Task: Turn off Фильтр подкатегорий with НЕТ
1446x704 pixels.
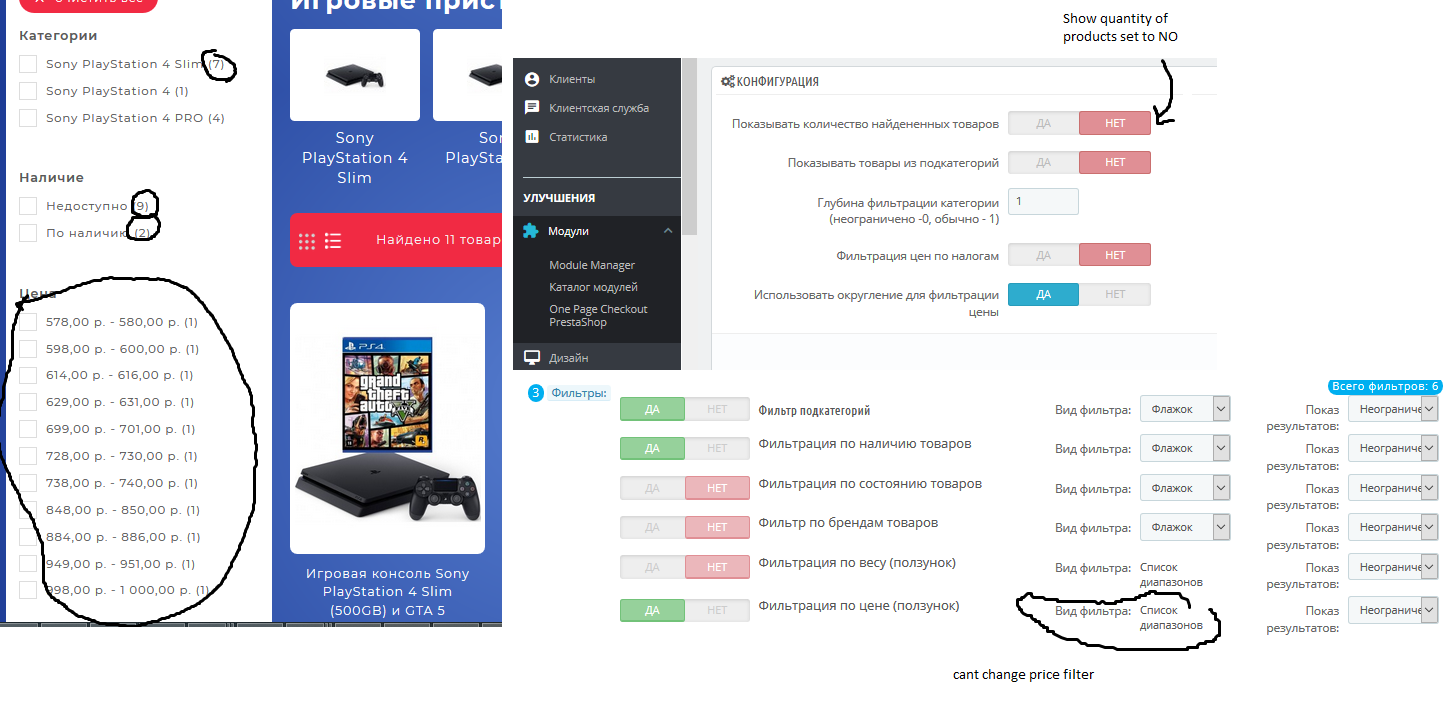Action: (717, 409)
